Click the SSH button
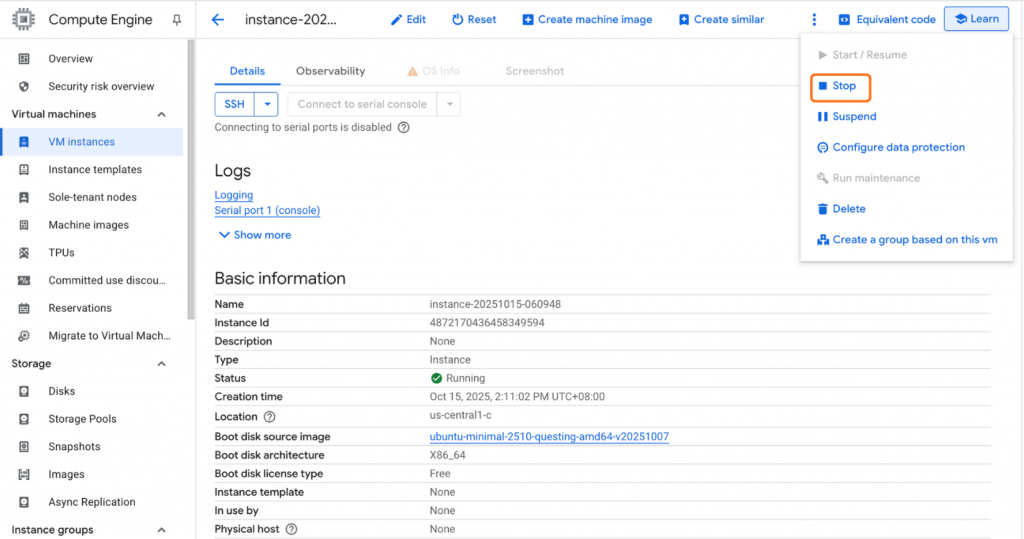 pos(234,105)
